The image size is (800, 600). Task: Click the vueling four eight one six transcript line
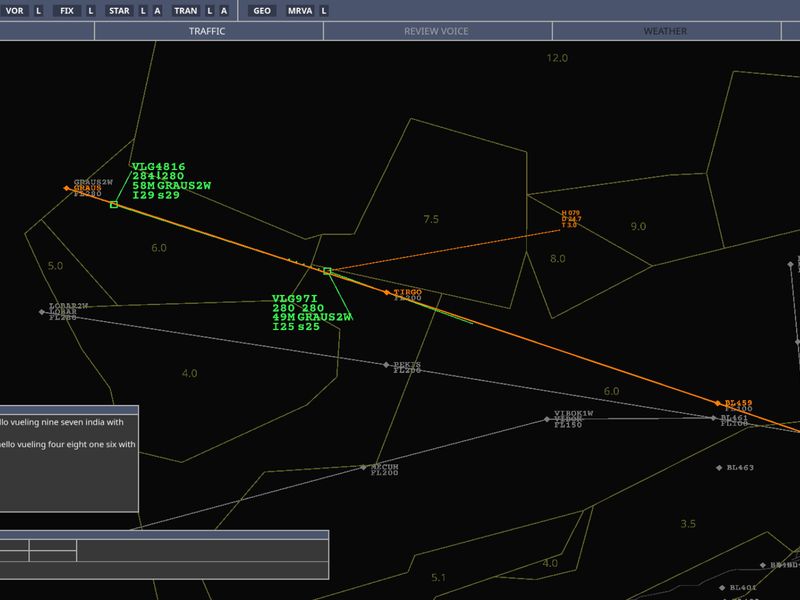point(68,445)
